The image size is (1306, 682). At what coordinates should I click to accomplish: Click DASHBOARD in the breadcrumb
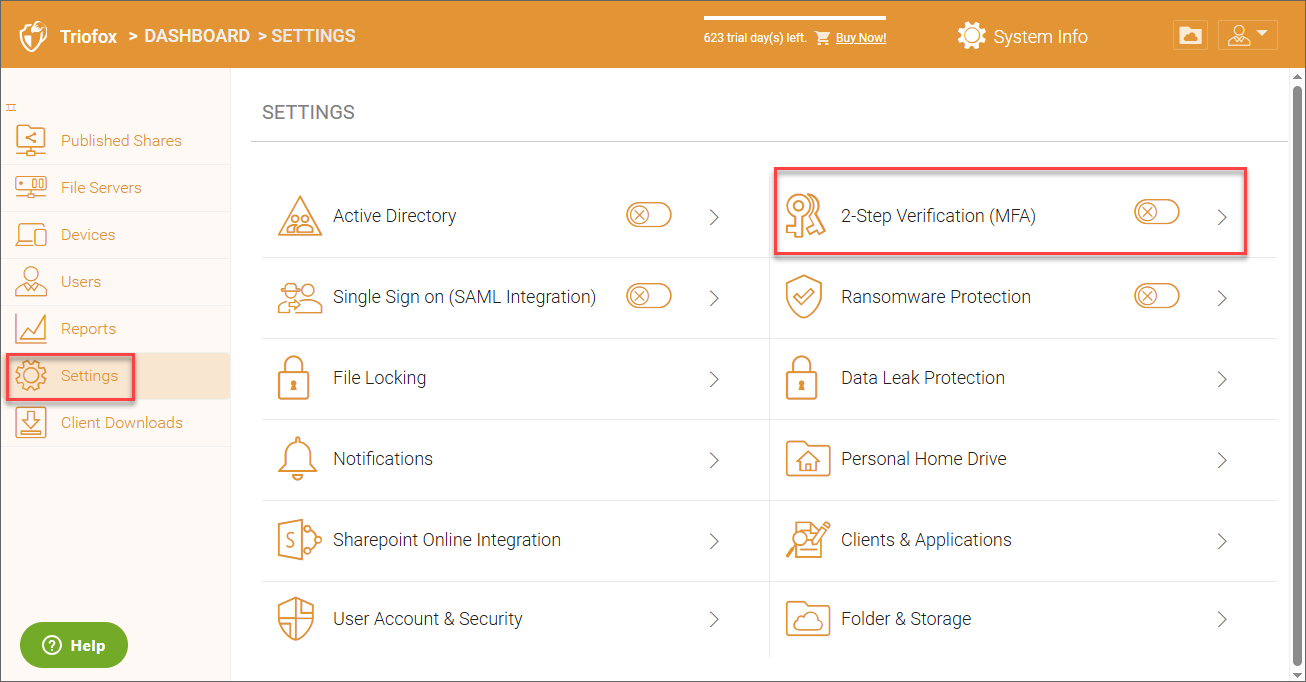[197, 36]
